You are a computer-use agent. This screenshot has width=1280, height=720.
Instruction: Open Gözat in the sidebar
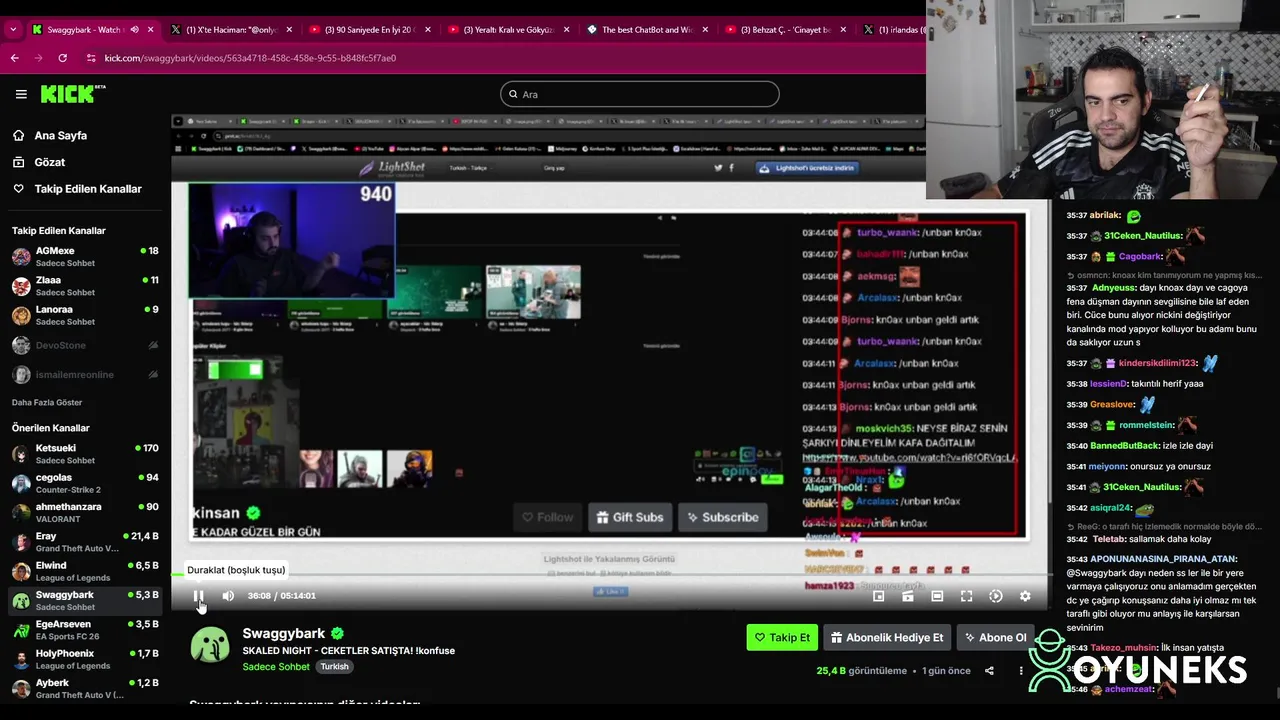click(49, 162)
